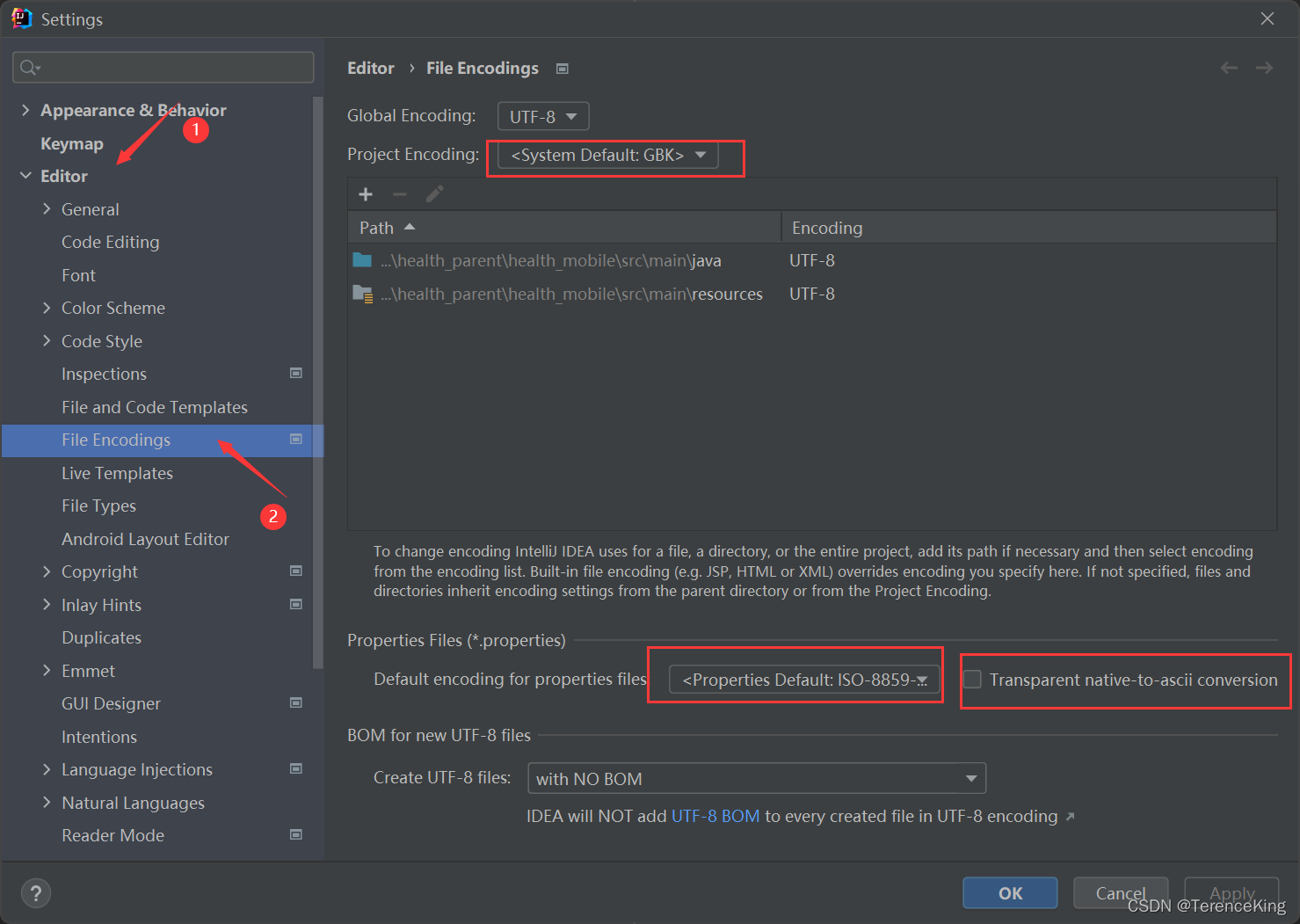1300x924 pixels.
Task: Click project icon beside Language Injections
Action: (296, 768)
